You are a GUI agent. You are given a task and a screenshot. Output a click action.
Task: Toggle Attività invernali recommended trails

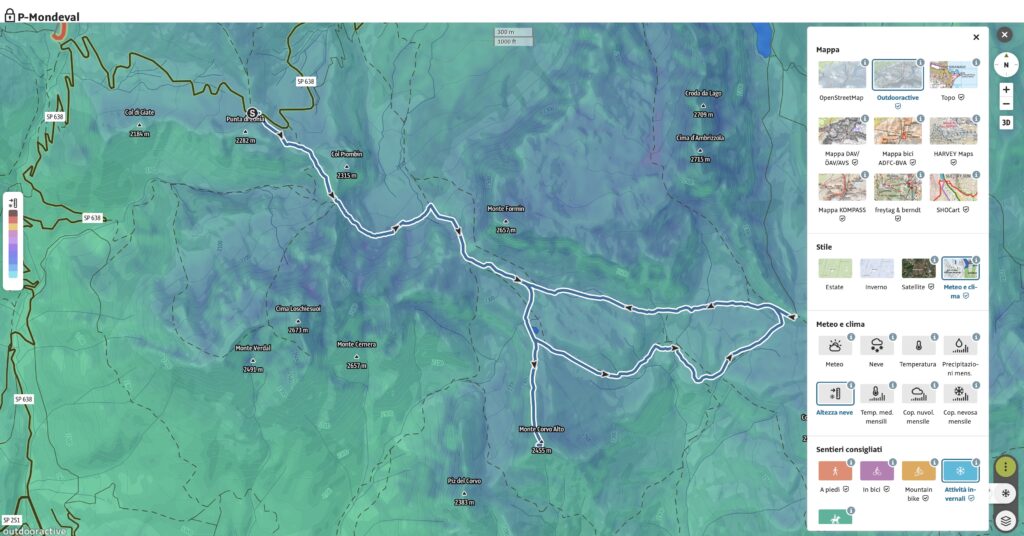959,470
